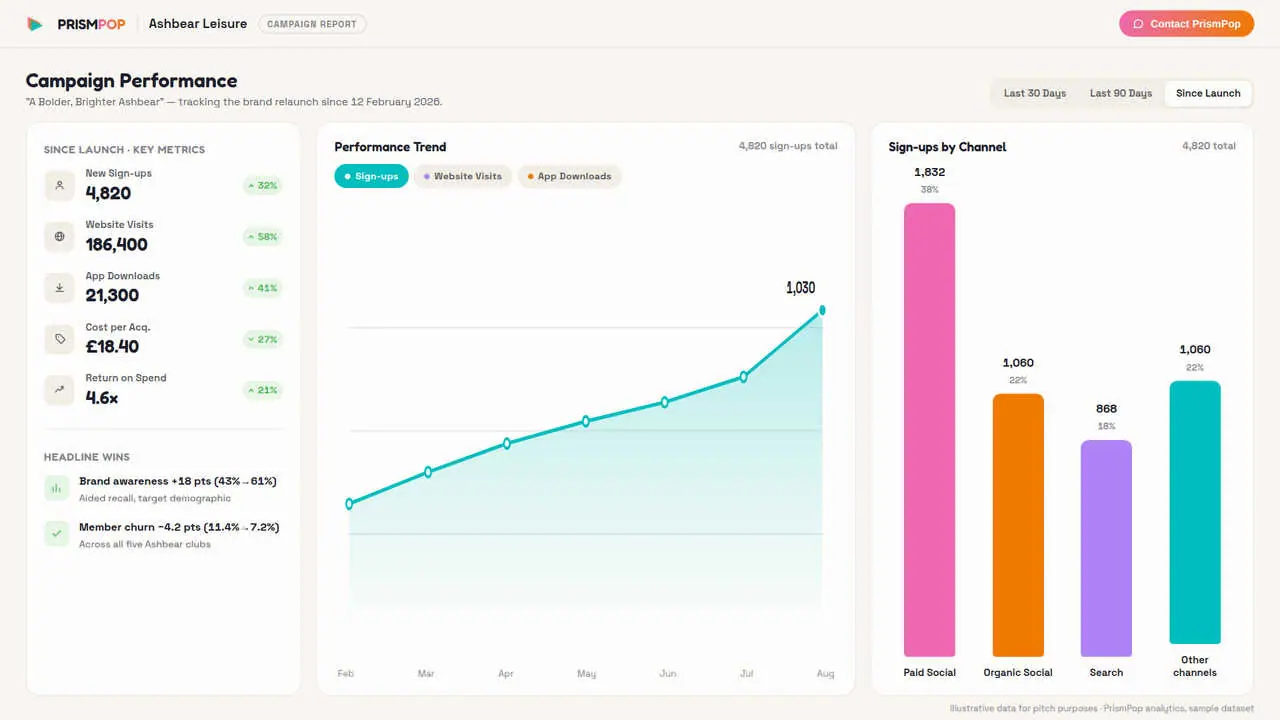Click the 32% change badge for New Sign-ups
Image resolution: width=1280 pixels, height=720 pixels.
pos(262,185)
